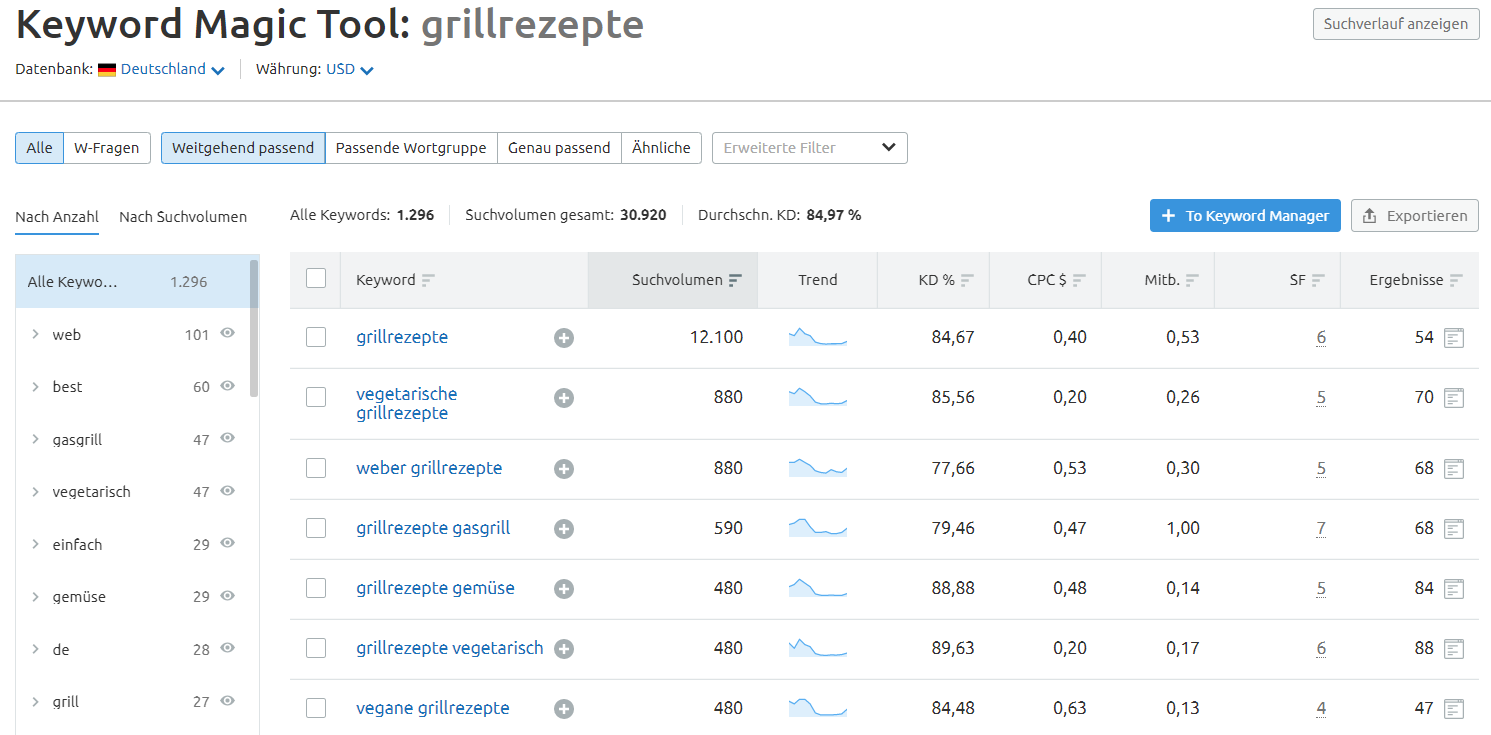
Task: Open results icon for "vegane grillrezepte"
Action: point(1453,707)
